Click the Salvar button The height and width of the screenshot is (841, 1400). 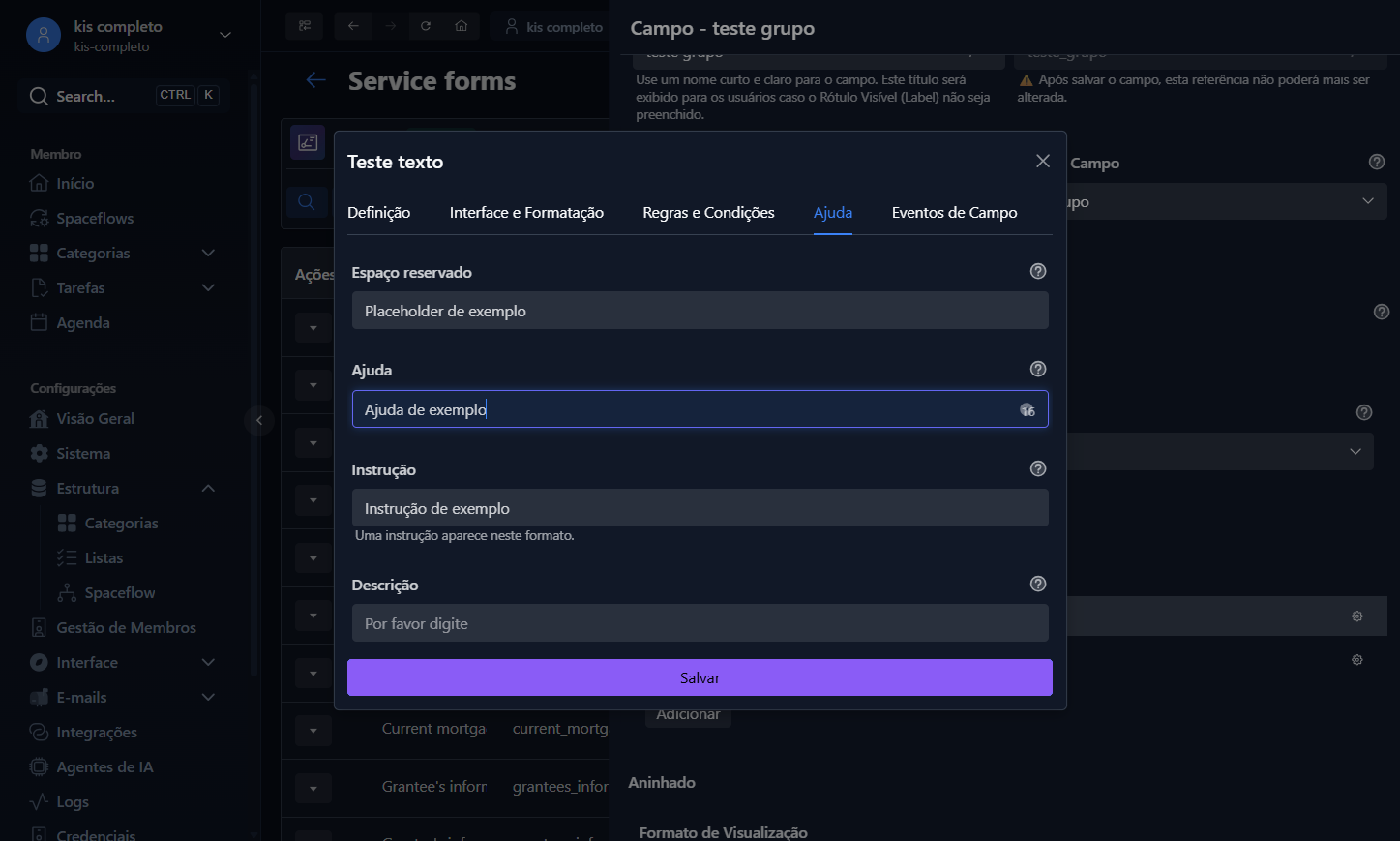(x=700, y=677)
